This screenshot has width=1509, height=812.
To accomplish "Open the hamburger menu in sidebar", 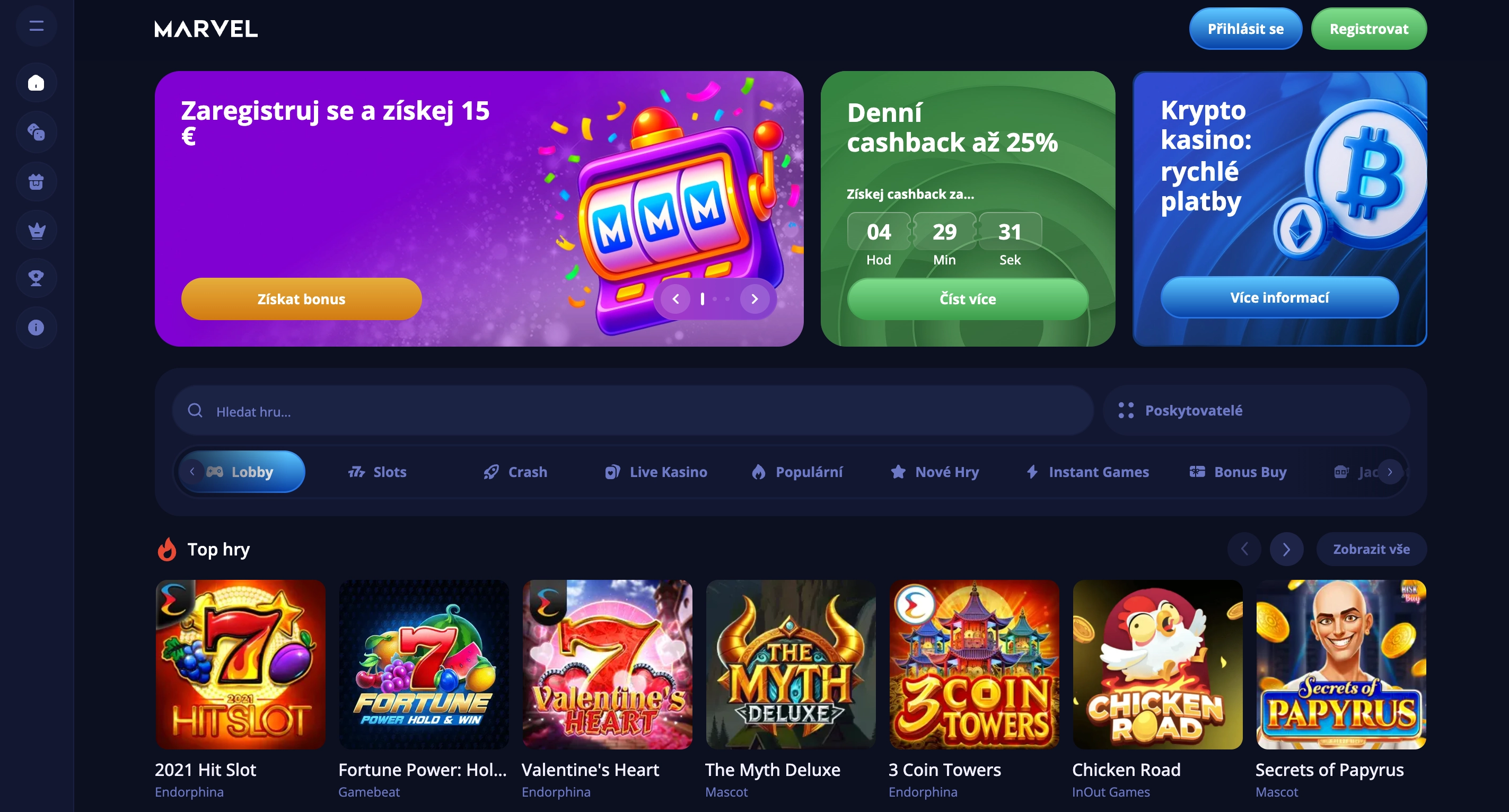I will pos(36,26).
